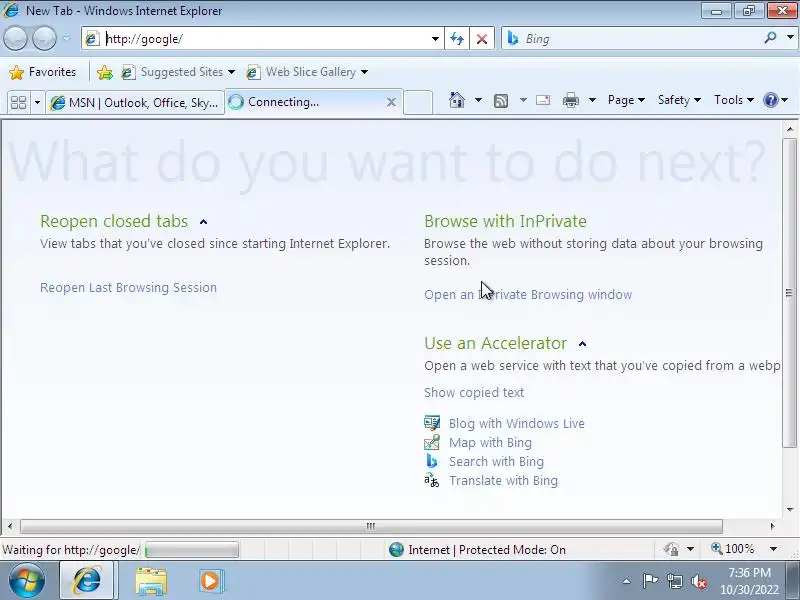Image resolution: width=800 pixels, height=600 pixels.
Task: Click the vertical scrollbar thumb
Action: (790, 292)
